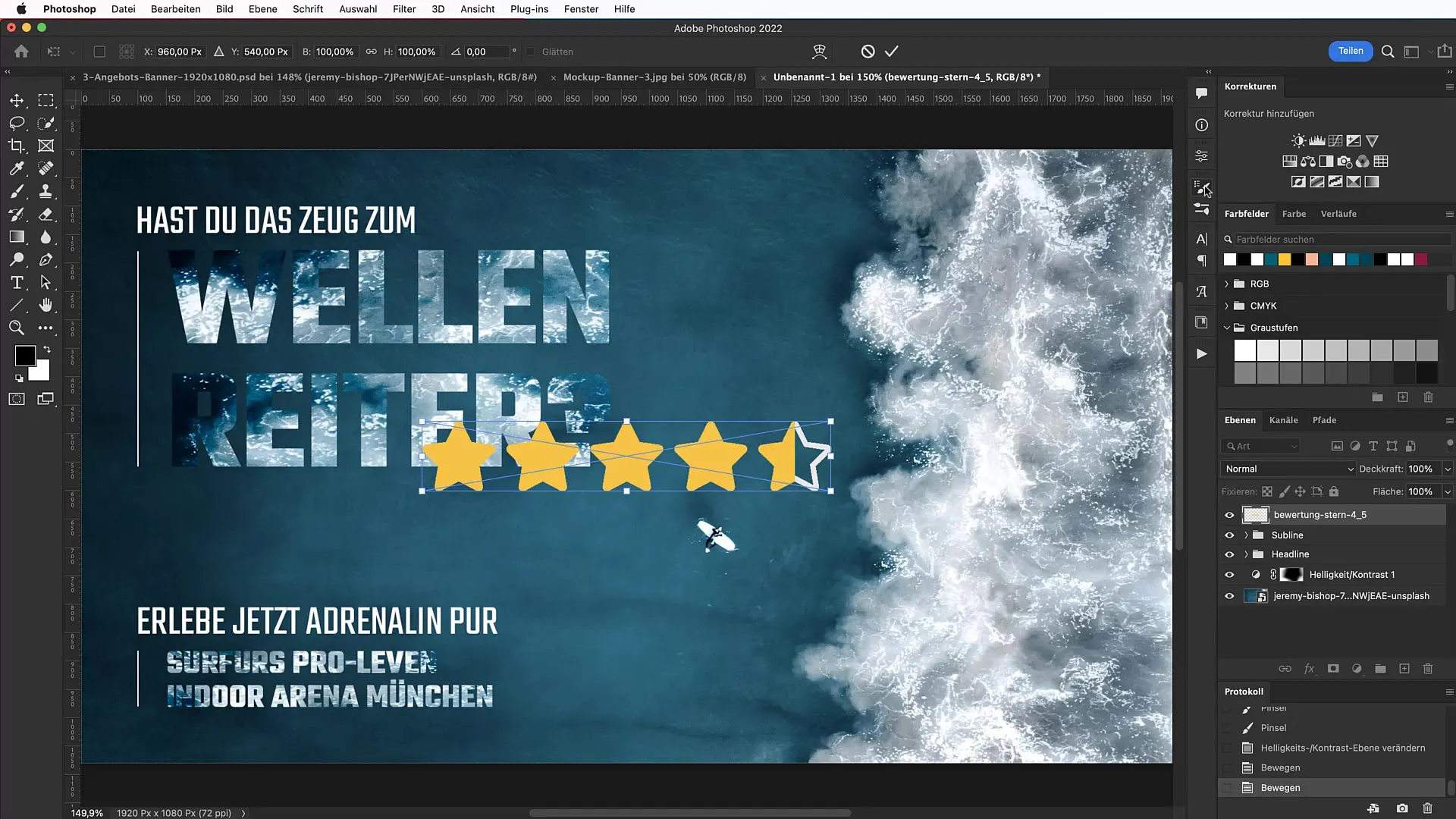1456x819 pixels.
Task: Toggle visibility of jeremy-bishop-7 layer
Action: click(x=1230, y=596)
